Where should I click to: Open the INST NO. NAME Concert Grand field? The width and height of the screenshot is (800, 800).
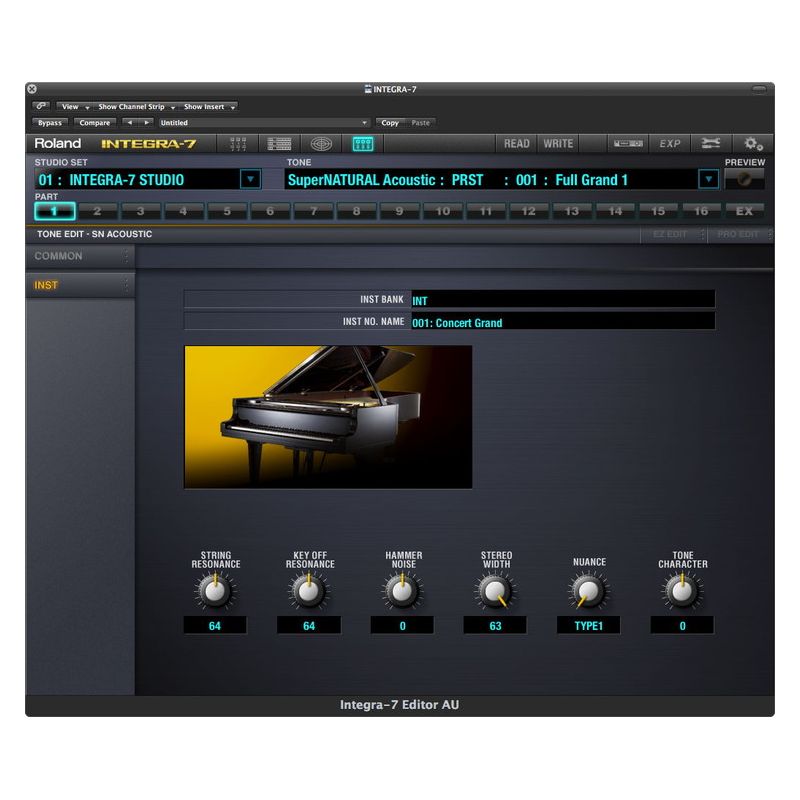click(x=563, y=322)
